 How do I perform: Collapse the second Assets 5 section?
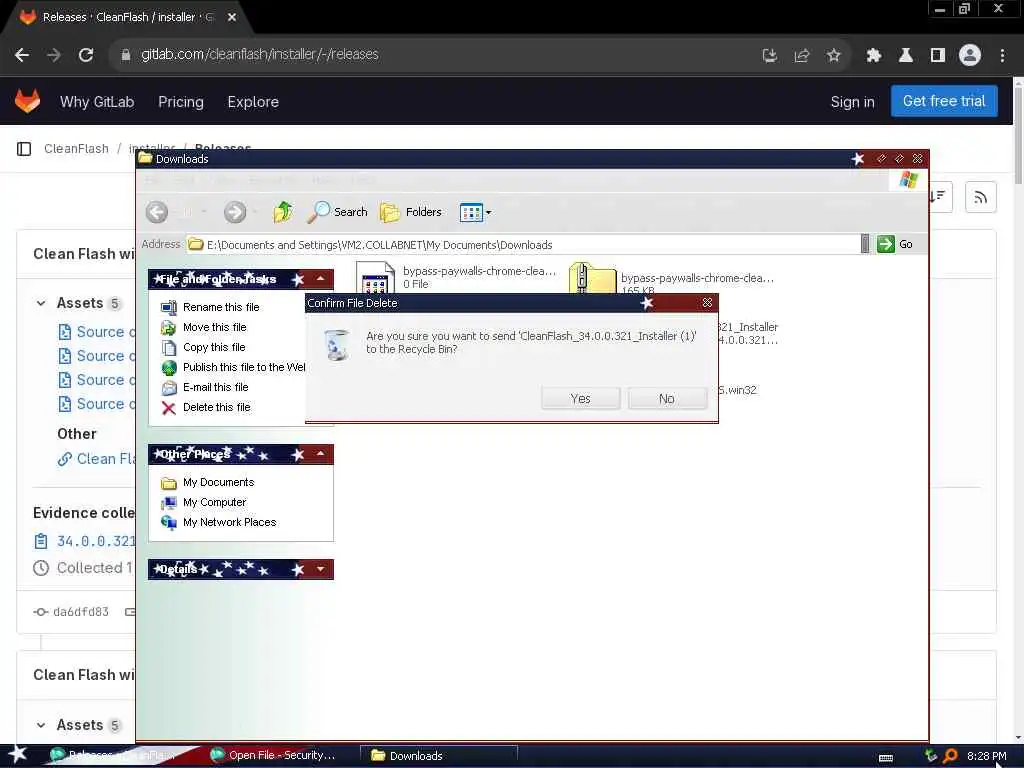click(41, 725)
